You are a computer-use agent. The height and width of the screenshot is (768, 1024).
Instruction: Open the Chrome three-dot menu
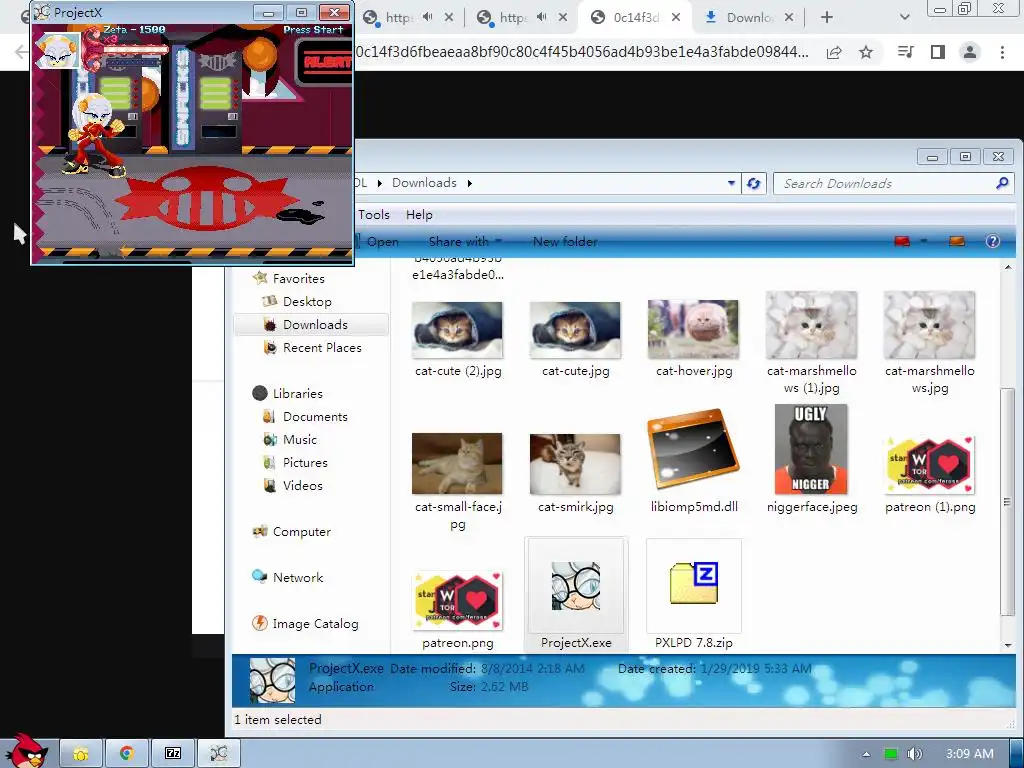click(x=1002, y=52)
